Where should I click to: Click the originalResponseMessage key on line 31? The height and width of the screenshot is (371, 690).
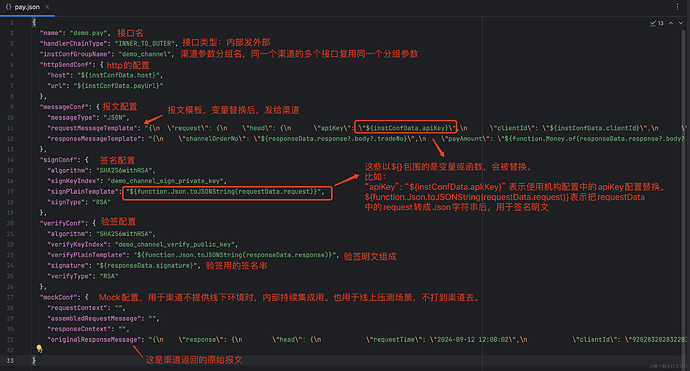click(x=94, y=340)
